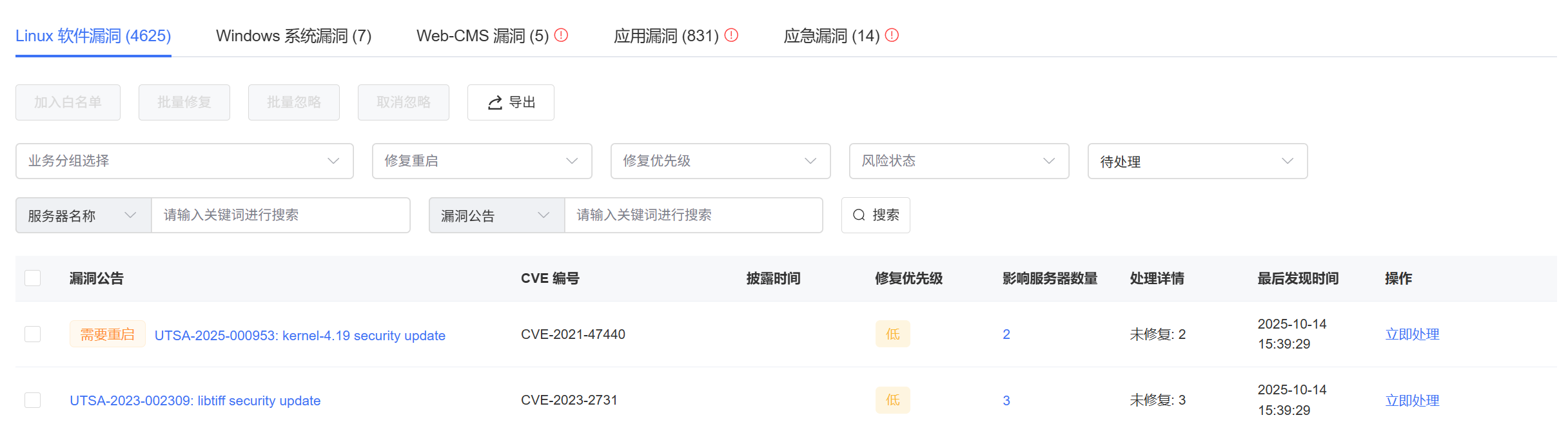Click the export arrow icon on 导出
Viewport: 1568px width, 433px height.
(495, 103)
